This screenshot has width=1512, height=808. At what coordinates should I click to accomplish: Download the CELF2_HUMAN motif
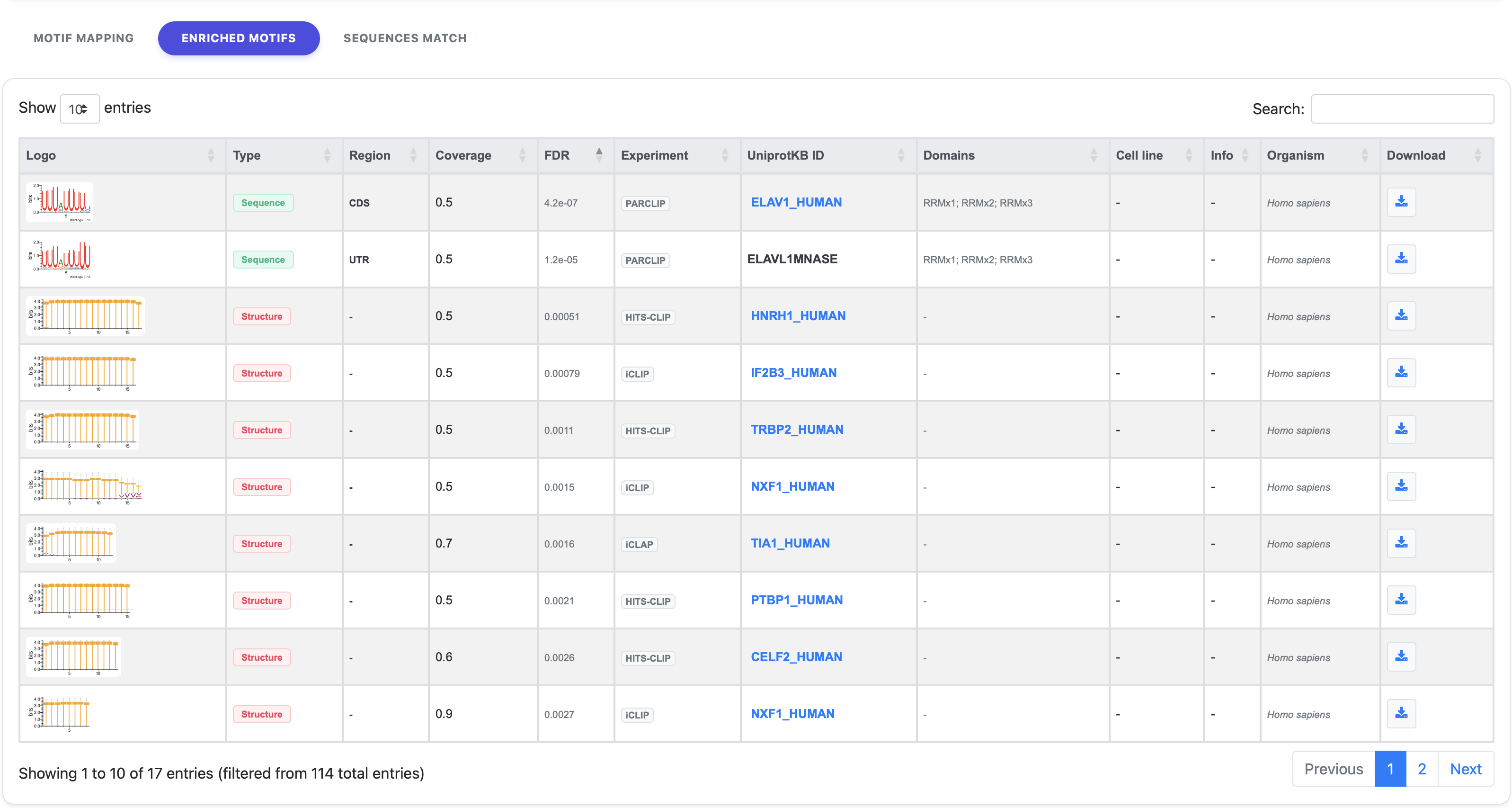tap(1401, 657)
